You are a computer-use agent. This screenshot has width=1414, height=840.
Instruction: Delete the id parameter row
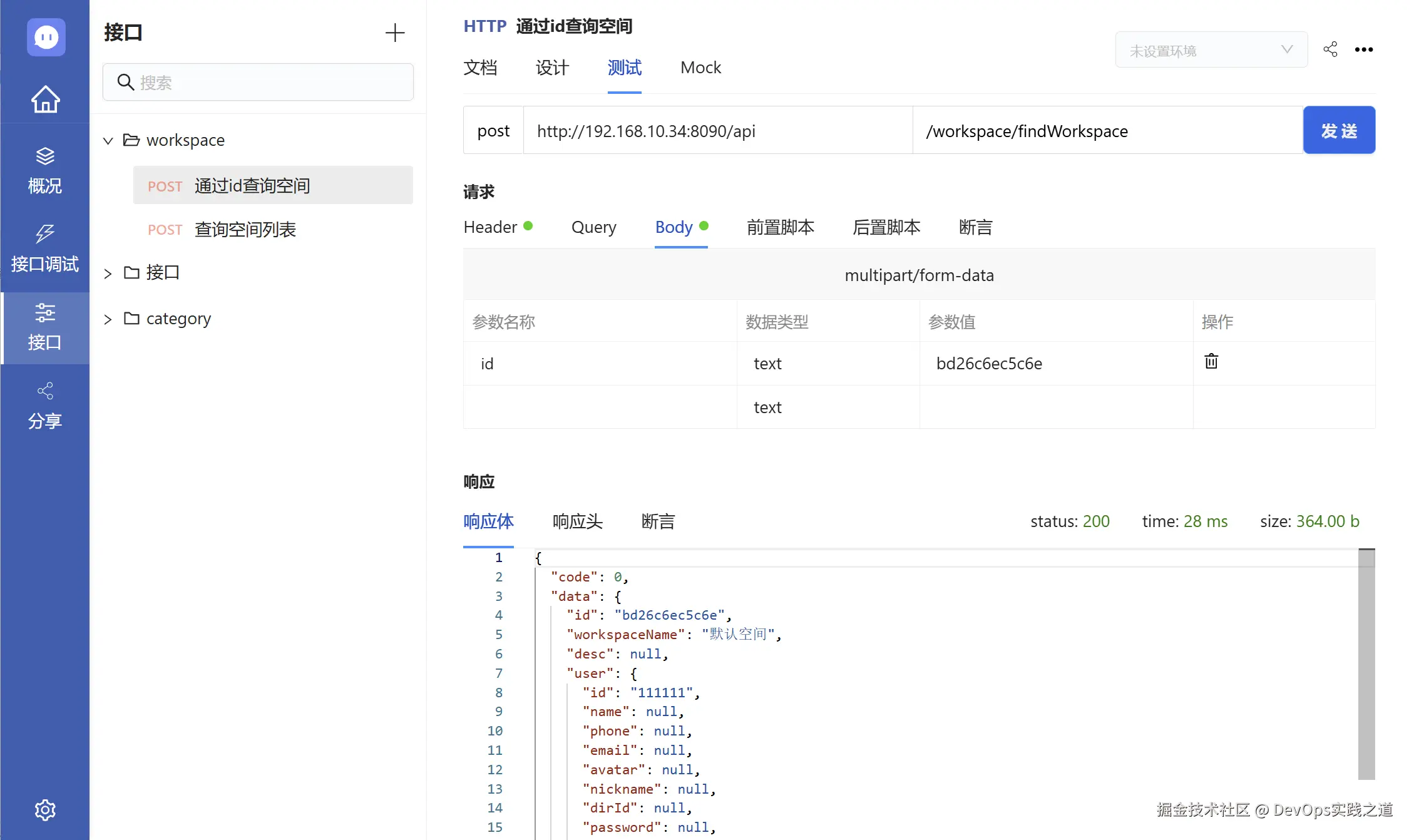[x=1211, y=362]
